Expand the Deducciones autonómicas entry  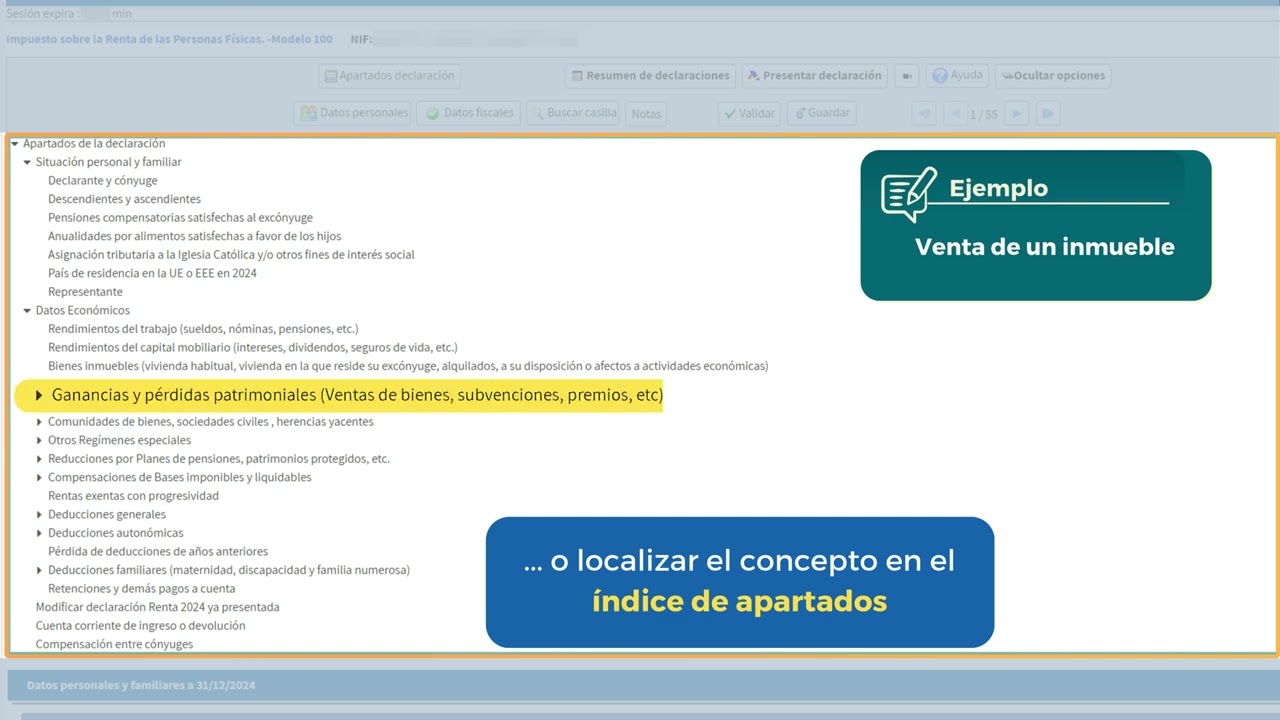(40, 532)
